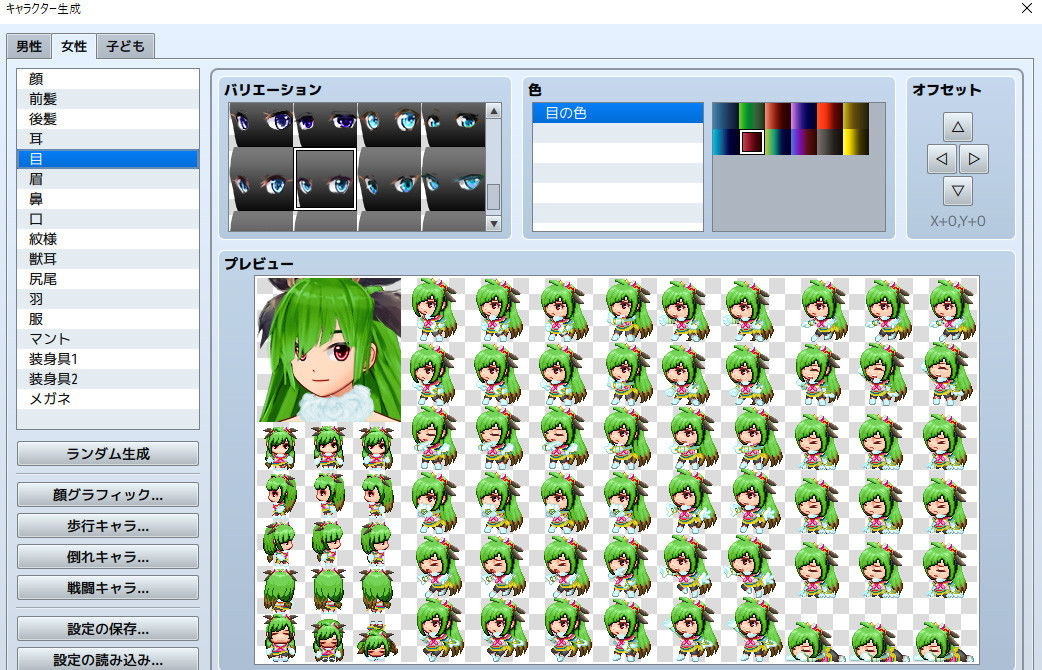Open the 戦闘キャラ battle character dialog

tap(107, 588)
